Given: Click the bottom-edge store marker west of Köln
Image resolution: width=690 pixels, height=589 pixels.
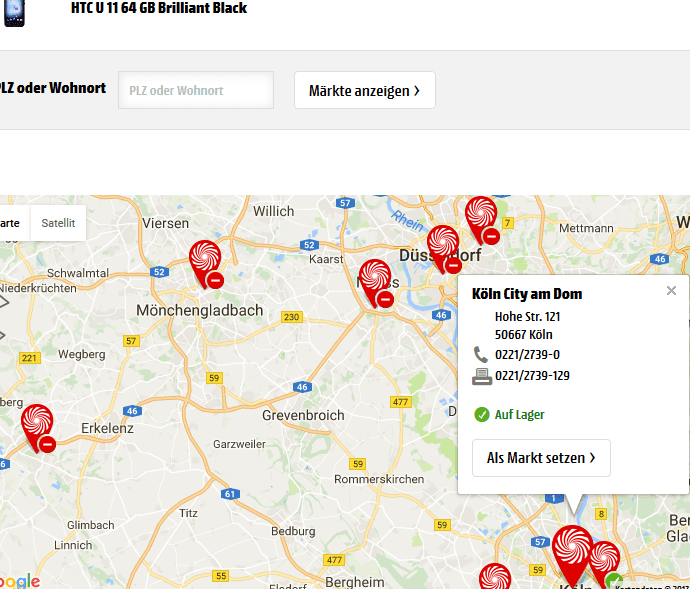Looking at the screenshot, I should [x=495, y=576].
